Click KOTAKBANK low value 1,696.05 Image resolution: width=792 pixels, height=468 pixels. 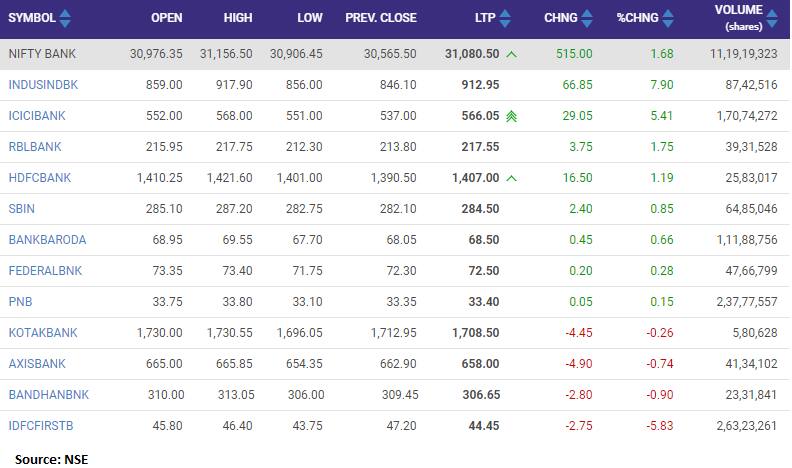[300, 333]
